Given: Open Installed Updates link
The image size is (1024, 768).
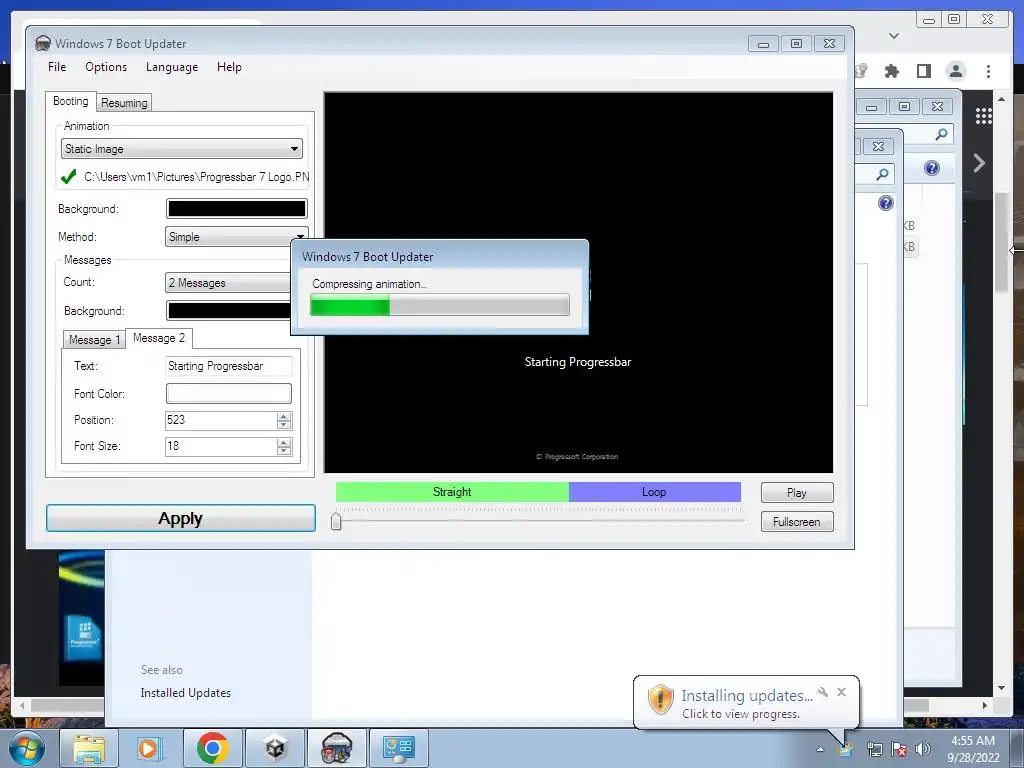Looking at the screenshot, I should point(185,693).
